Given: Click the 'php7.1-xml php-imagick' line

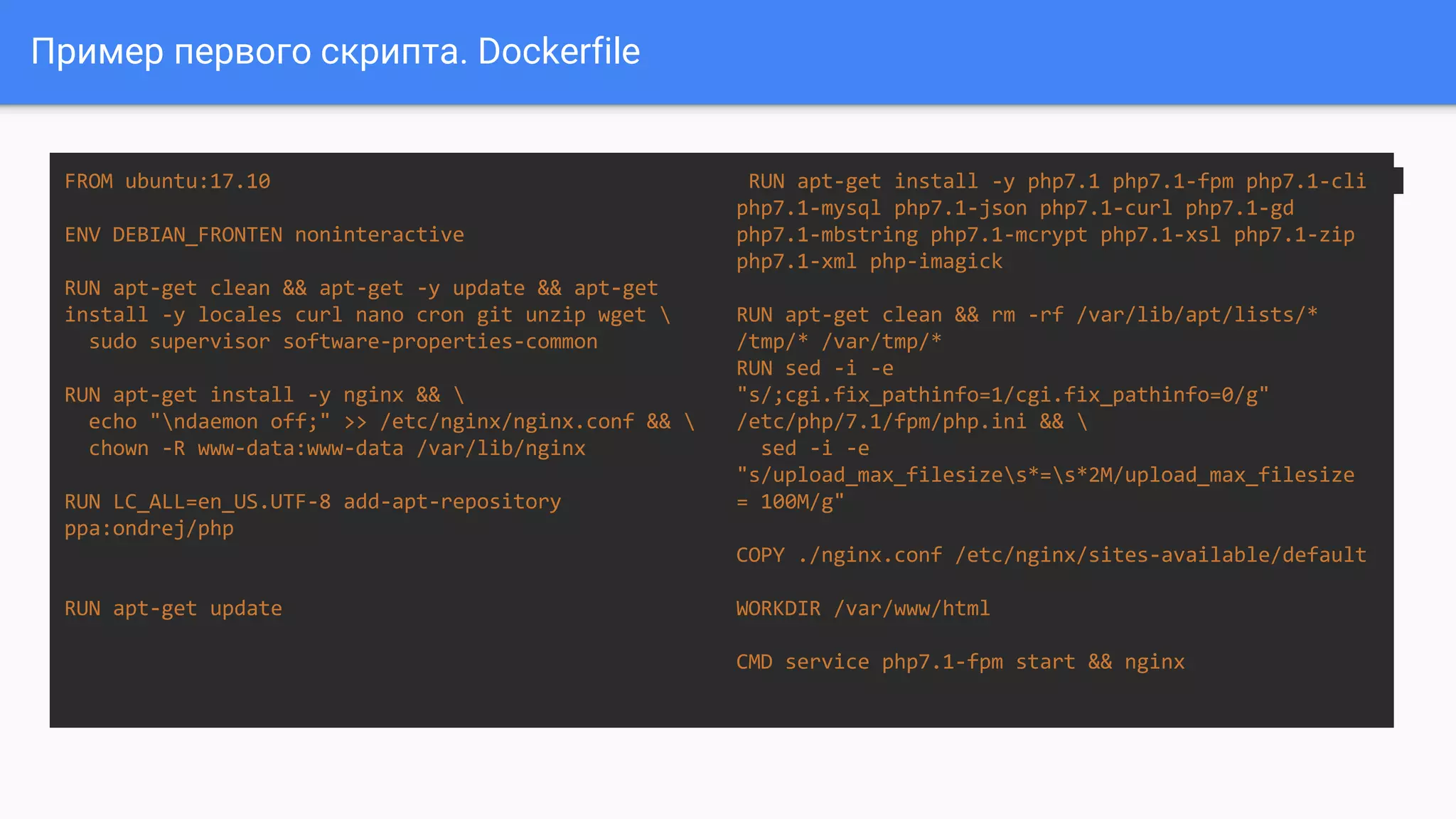Looking at the screenshot, I should 869,262.
